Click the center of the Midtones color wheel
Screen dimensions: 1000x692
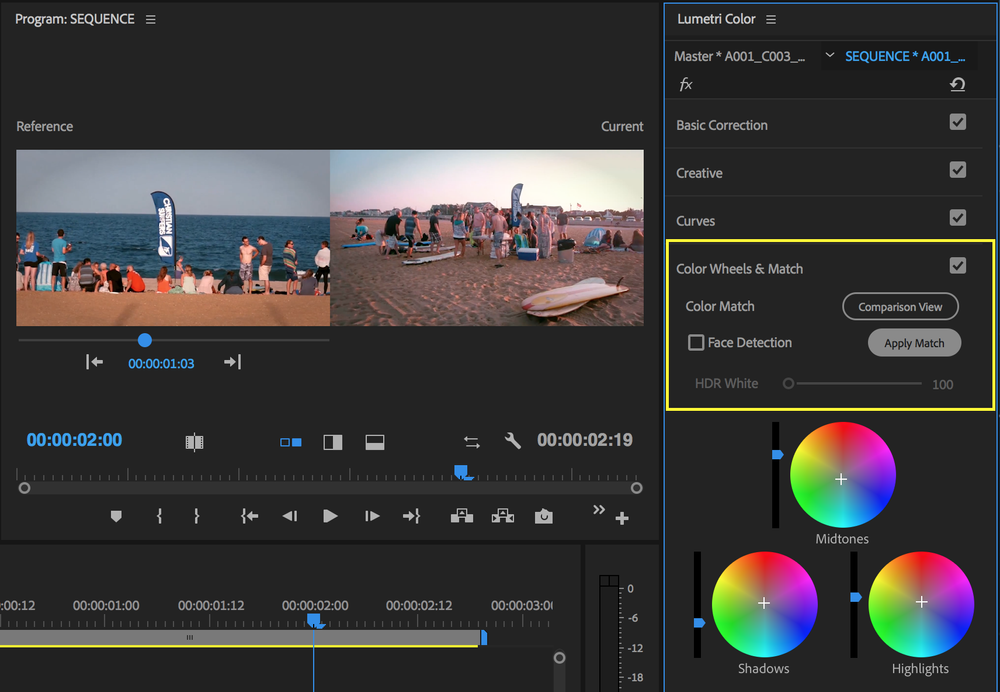pos(841,480)
